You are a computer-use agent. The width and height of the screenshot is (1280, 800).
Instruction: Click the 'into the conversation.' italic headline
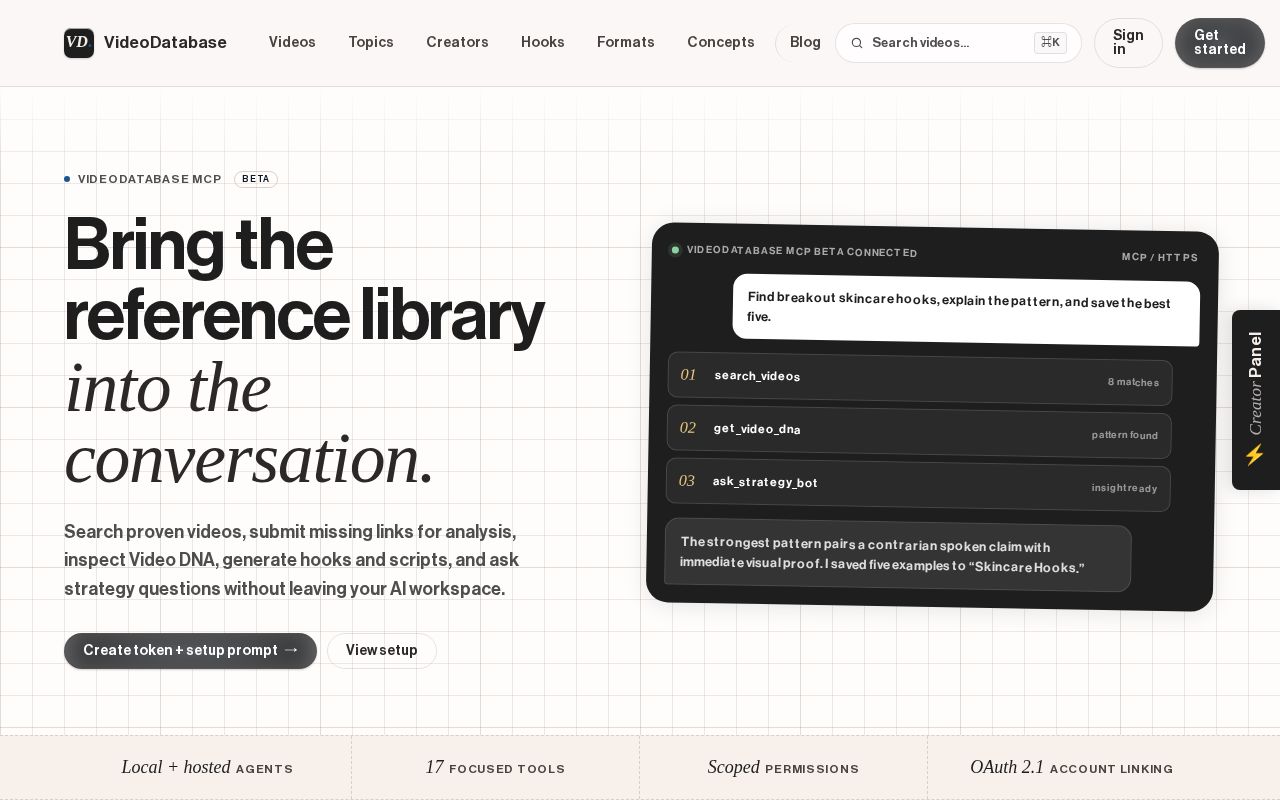(x=249, y=423)
